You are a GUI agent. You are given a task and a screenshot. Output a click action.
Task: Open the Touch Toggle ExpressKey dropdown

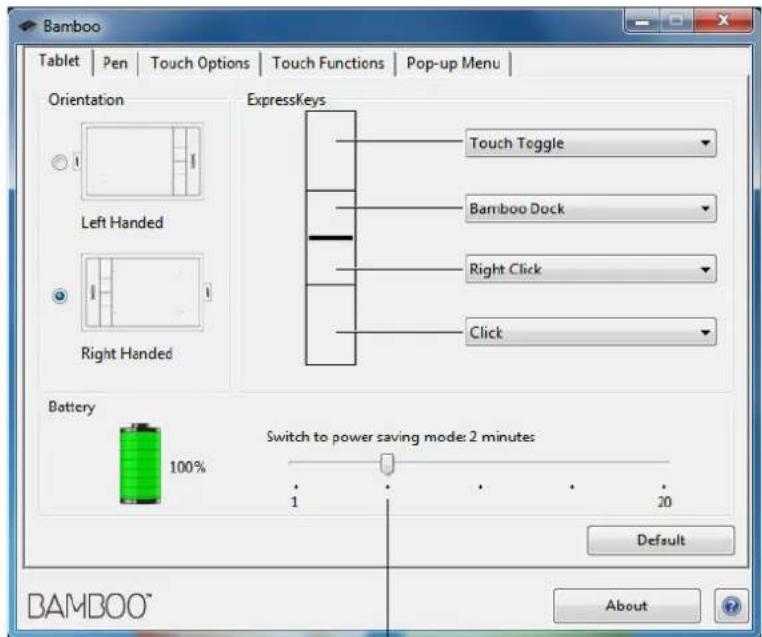(x=590, y=143)
